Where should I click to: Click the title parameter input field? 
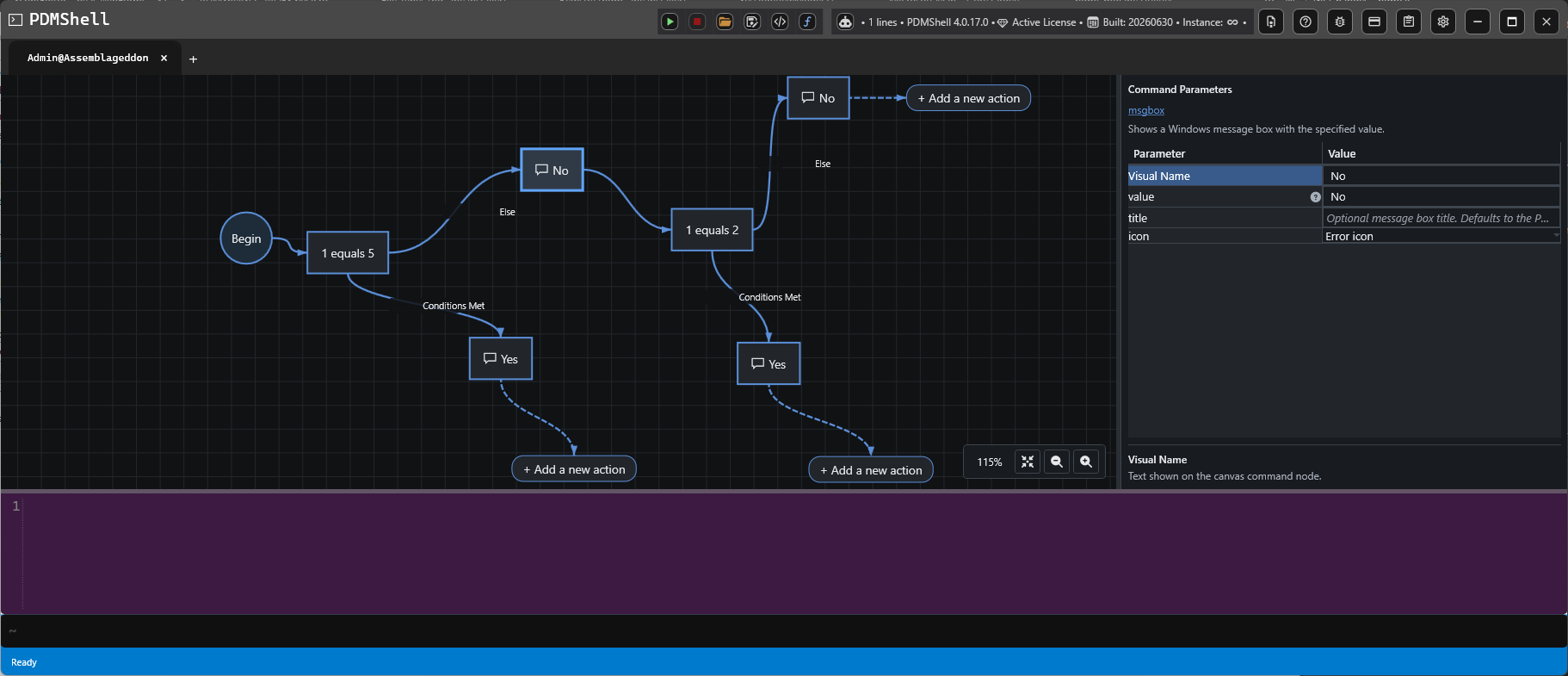tap(1441, 219)
